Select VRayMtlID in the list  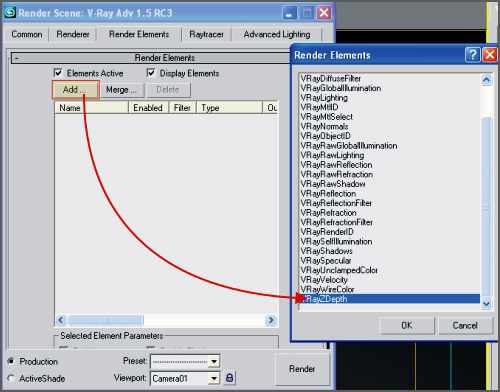pos(389,107)
